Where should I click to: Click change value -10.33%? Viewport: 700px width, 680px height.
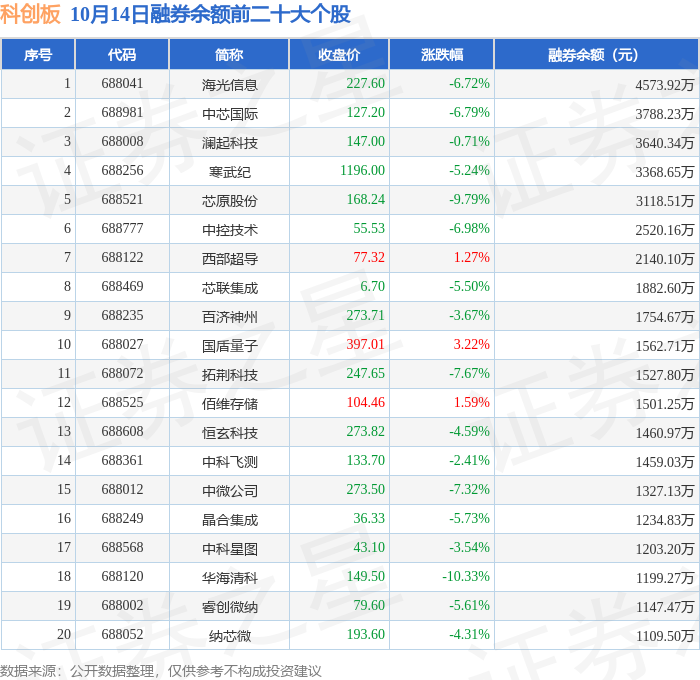(x=466, y=577)
